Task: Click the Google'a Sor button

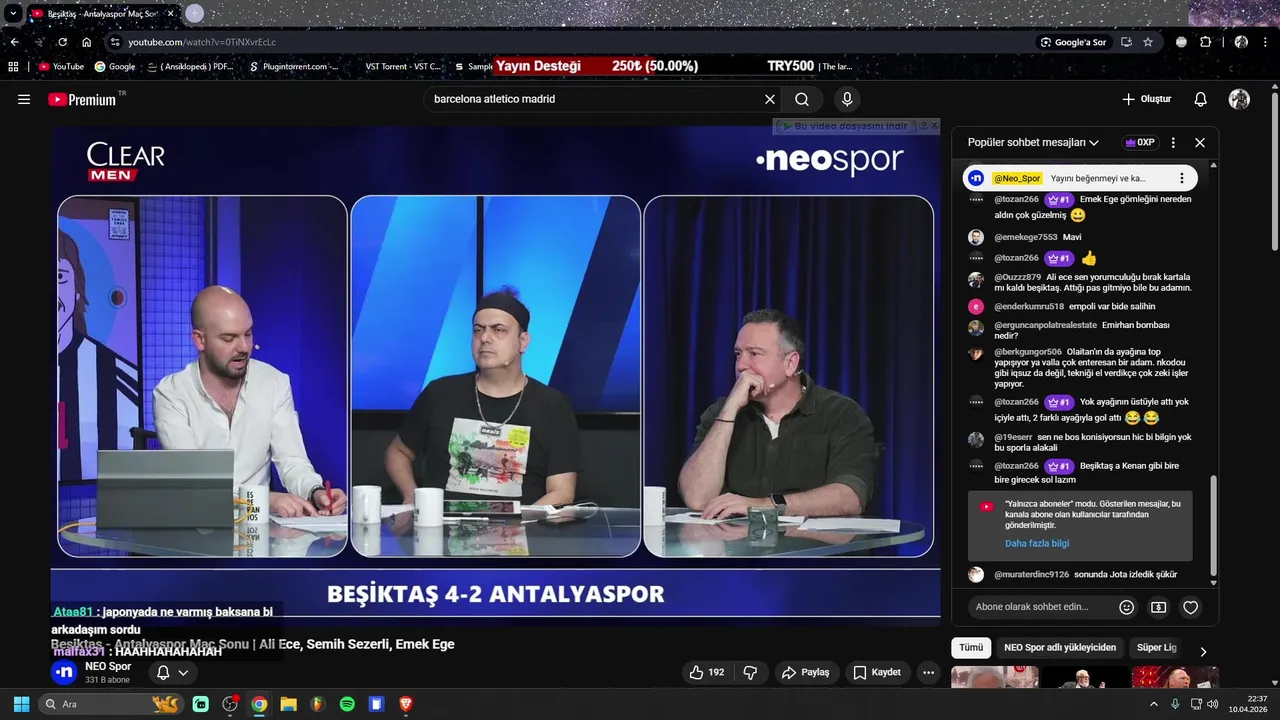Action: 1073,42
